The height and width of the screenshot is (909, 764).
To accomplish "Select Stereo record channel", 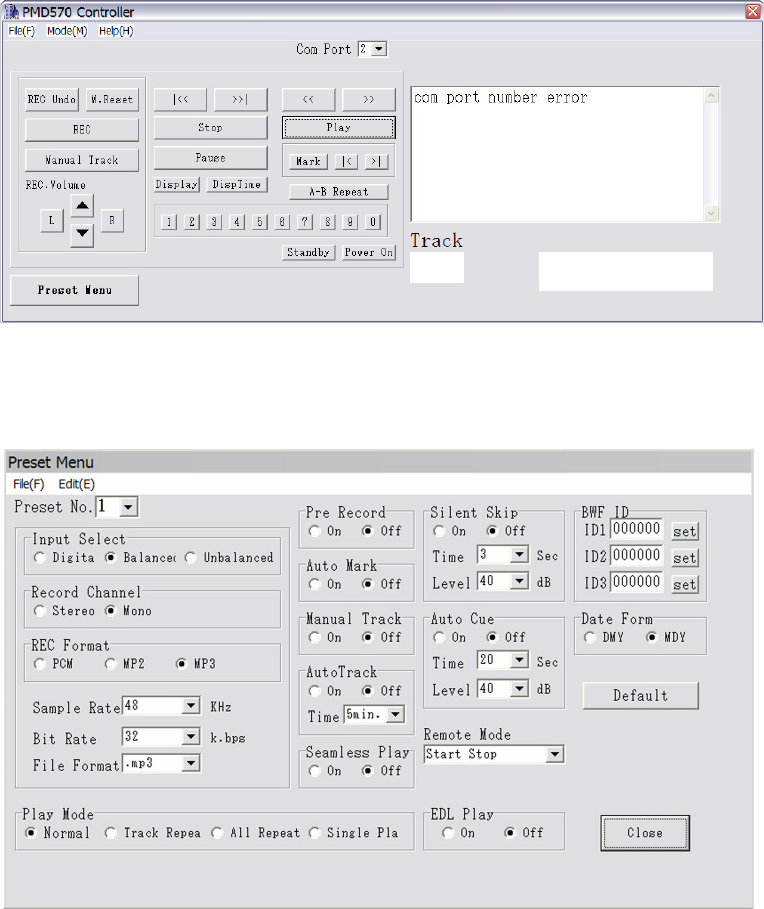I will pyautogui.click(x=39, y=611).
